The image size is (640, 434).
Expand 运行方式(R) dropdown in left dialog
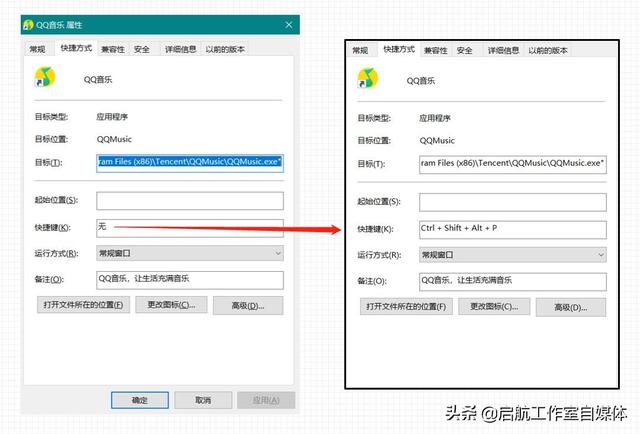(x=190, y=253)
